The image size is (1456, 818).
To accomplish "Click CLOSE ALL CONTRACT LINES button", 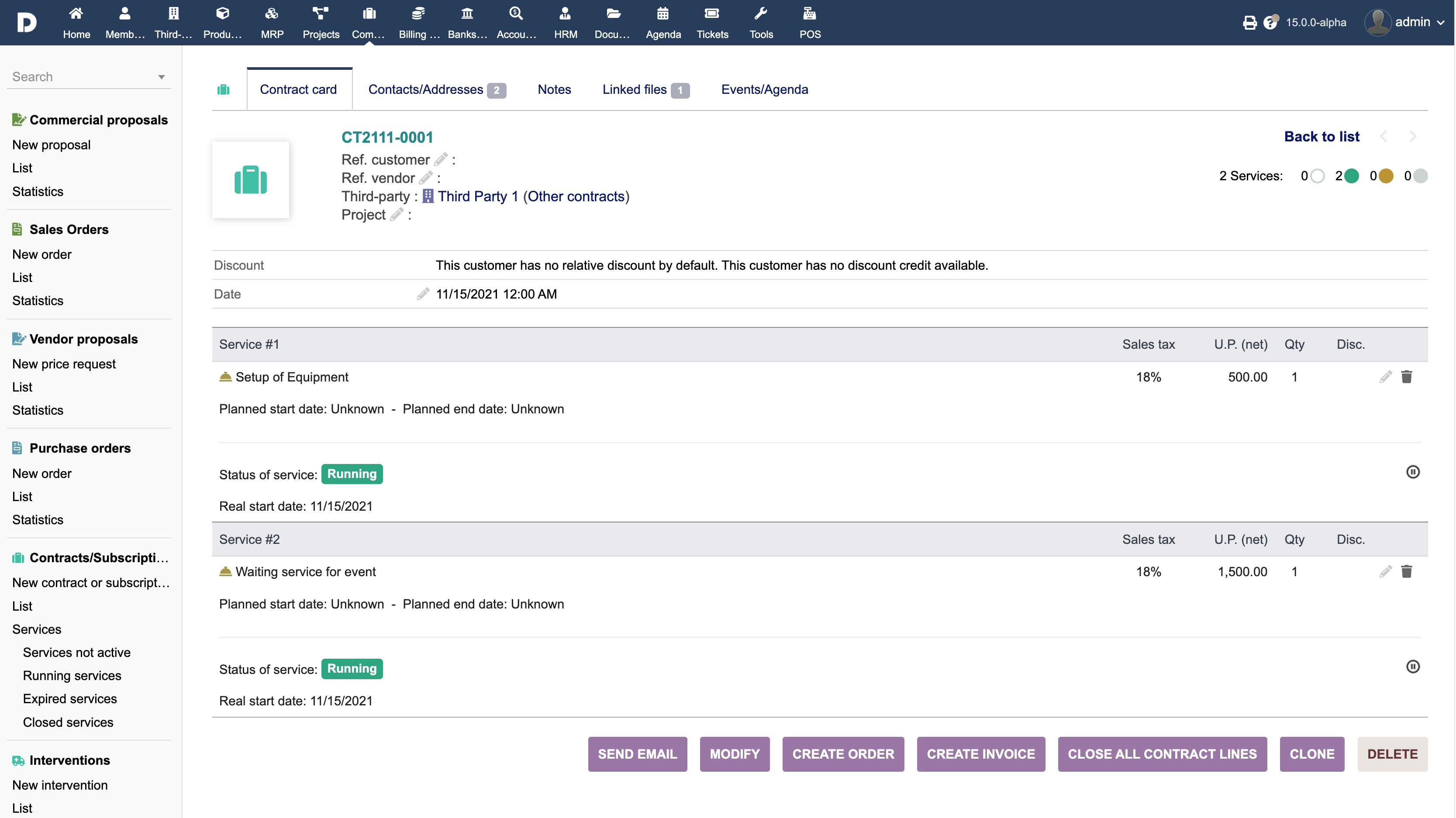I will pos(1162,754).
